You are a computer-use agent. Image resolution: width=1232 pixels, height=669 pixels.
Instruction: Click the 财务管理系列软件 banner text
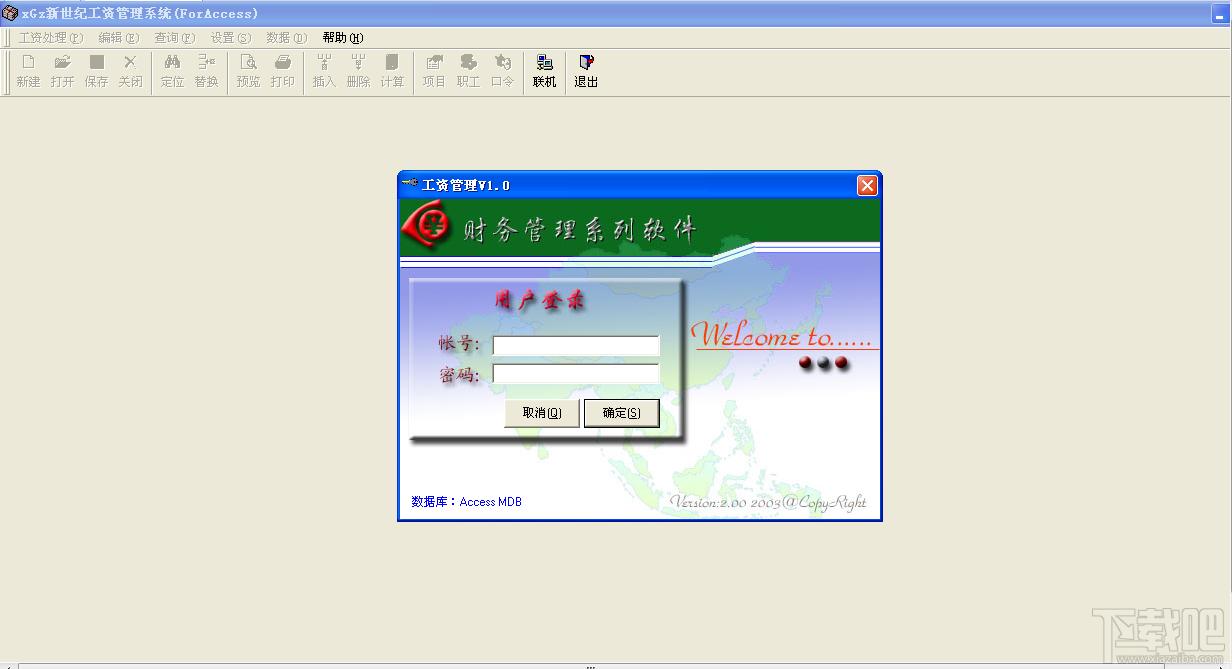579,230
